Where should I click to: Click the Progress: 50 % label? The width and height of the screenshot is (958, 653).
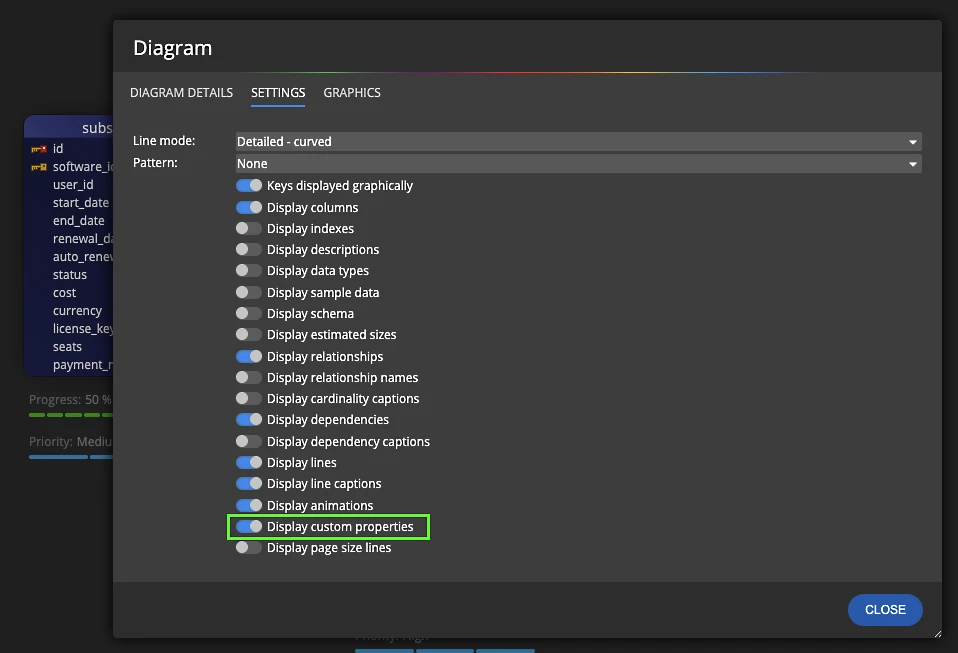70,399
